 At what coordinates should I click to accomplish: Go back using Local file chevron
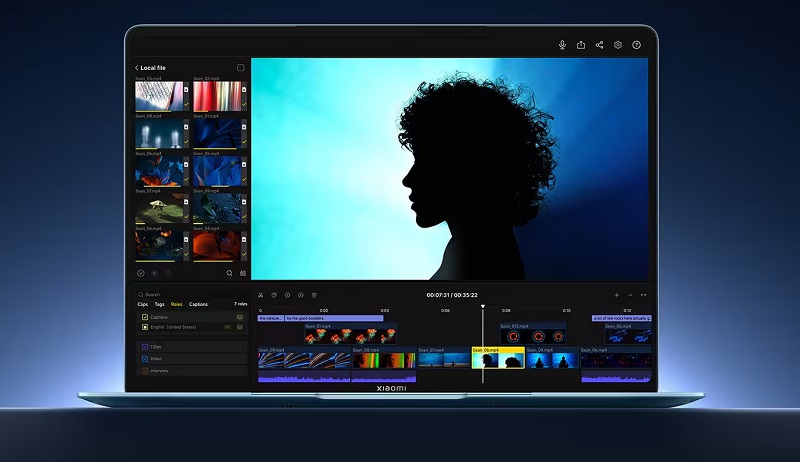point(137,68)
